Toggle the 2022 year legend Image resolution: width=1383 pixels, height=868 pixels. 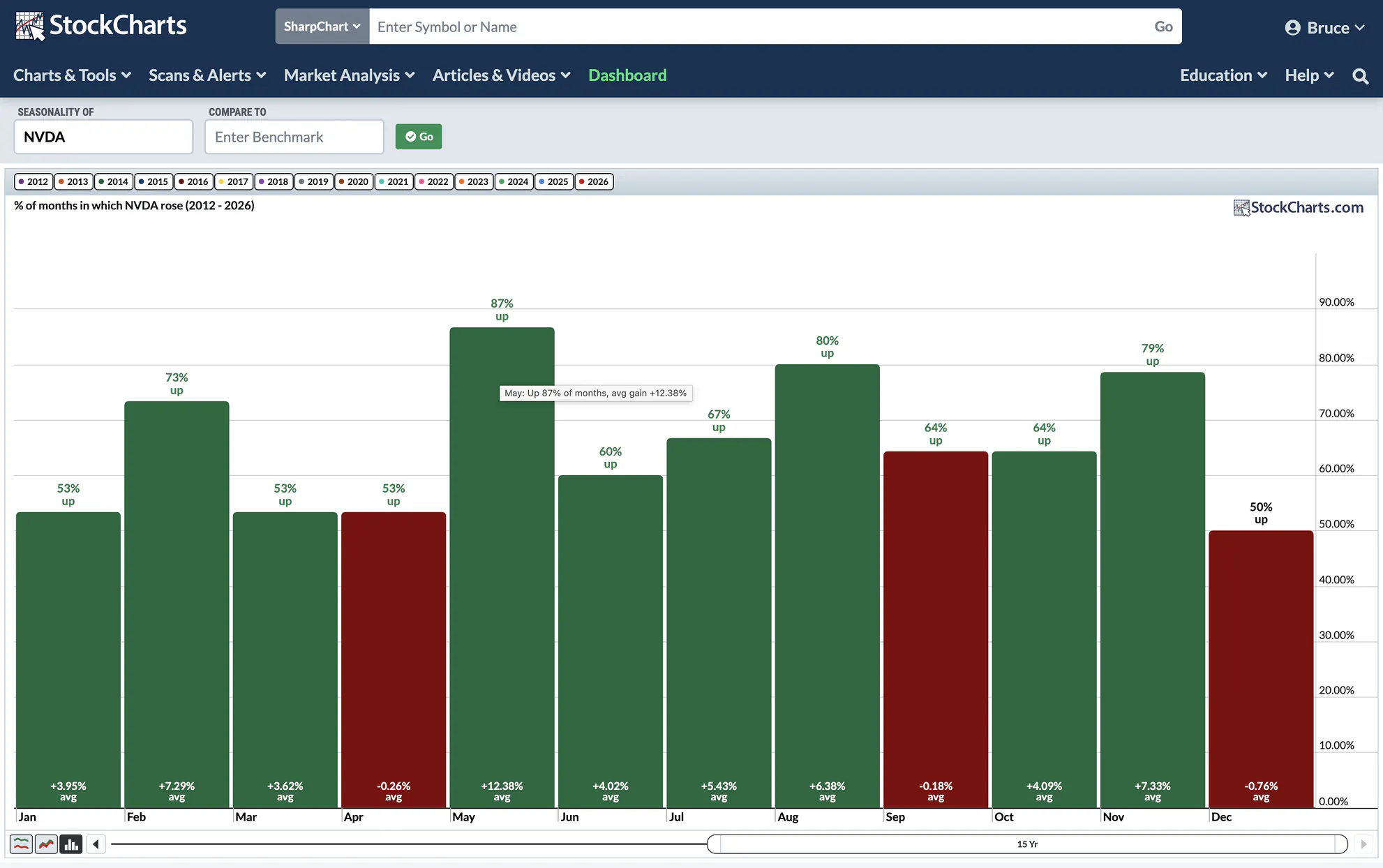(433, 181)
